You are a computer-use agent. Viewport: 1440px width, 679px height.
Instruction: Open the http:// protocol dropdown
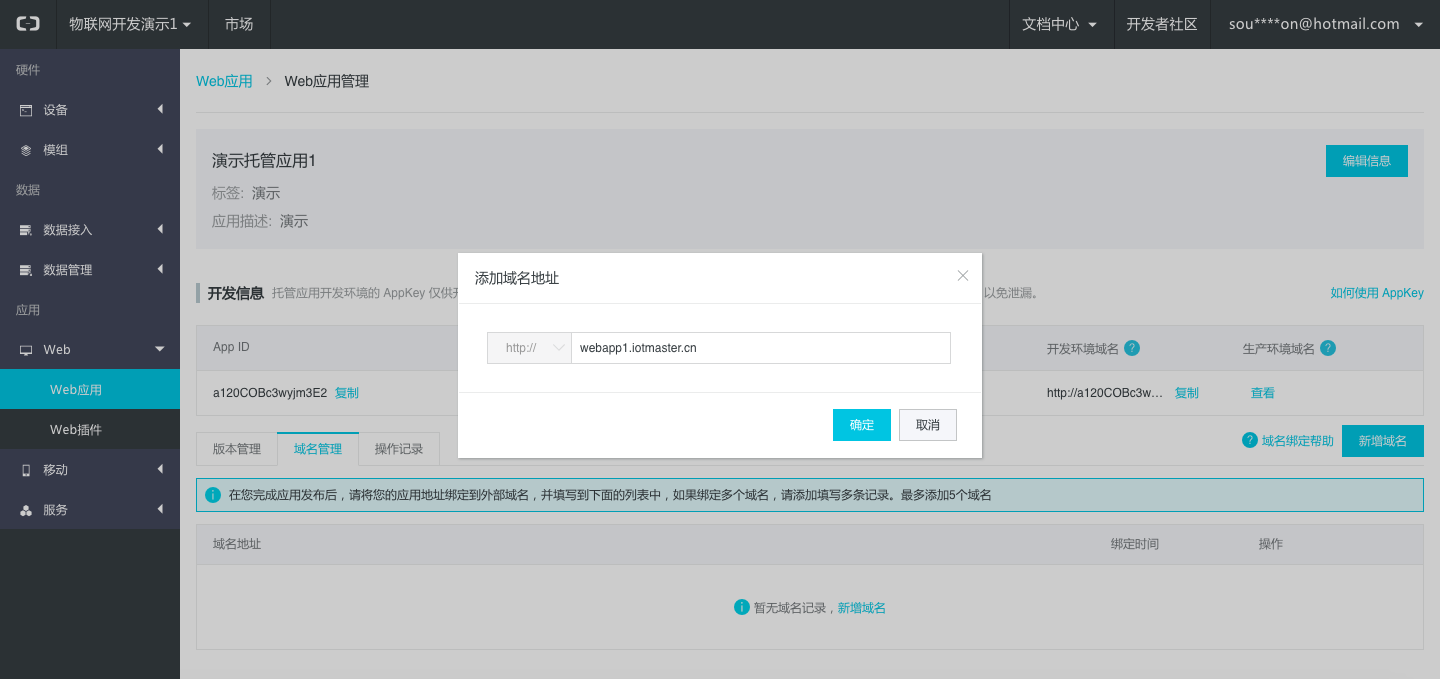[x=529, y=348]
